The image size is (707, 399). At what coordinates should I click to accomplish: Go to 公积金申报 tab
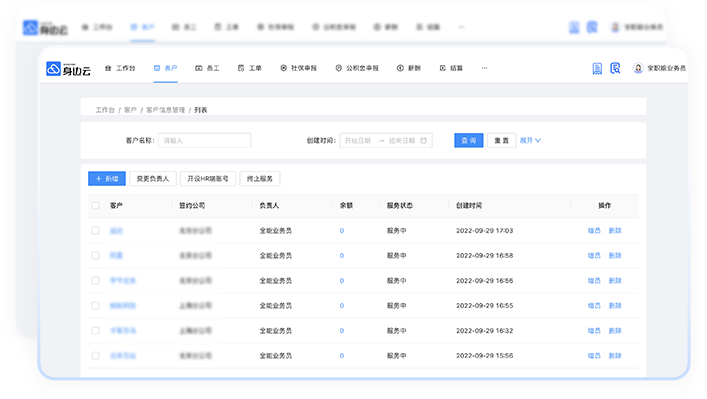[357, 68]
